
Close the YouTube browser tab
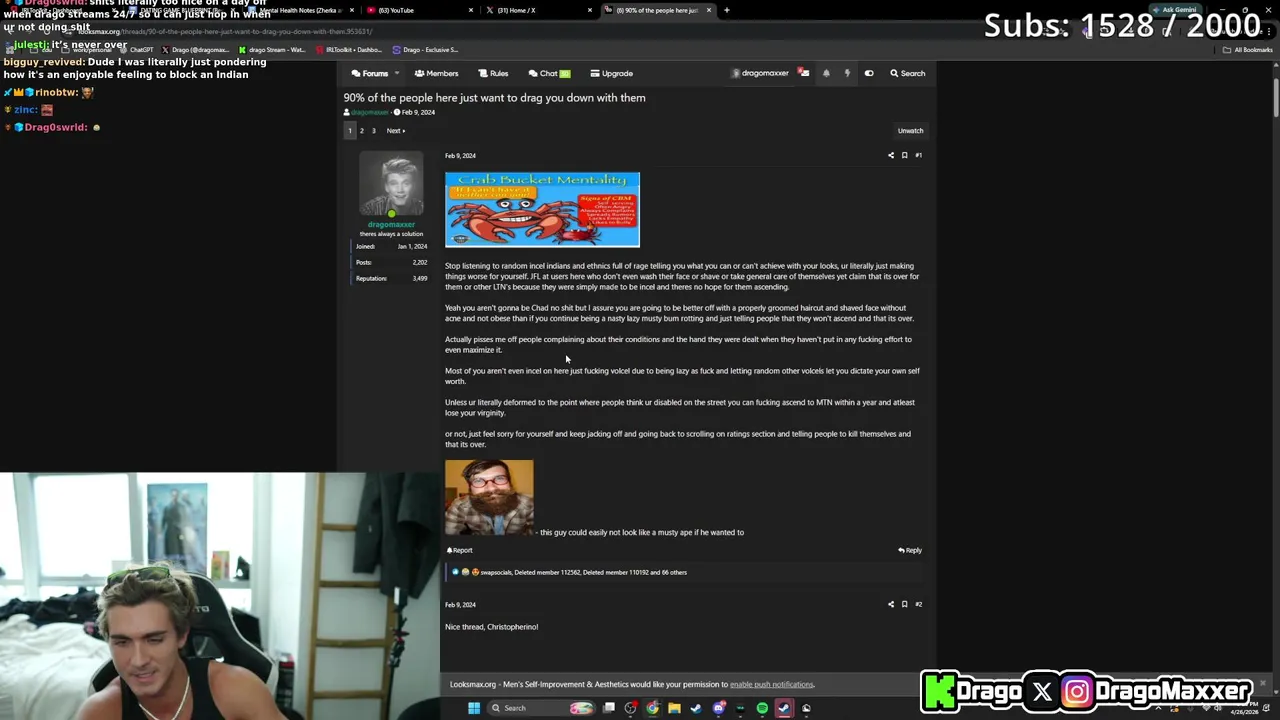click(x=471, y=10)
